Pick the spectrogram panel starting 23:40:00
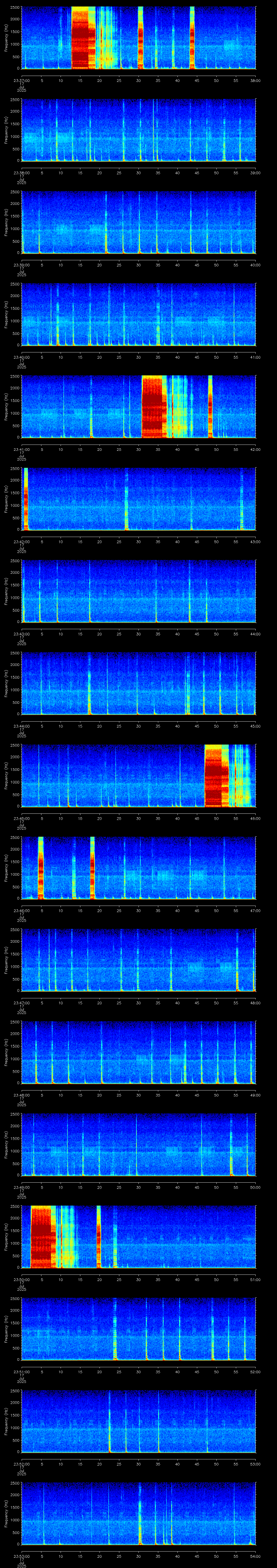 point(139,314)
